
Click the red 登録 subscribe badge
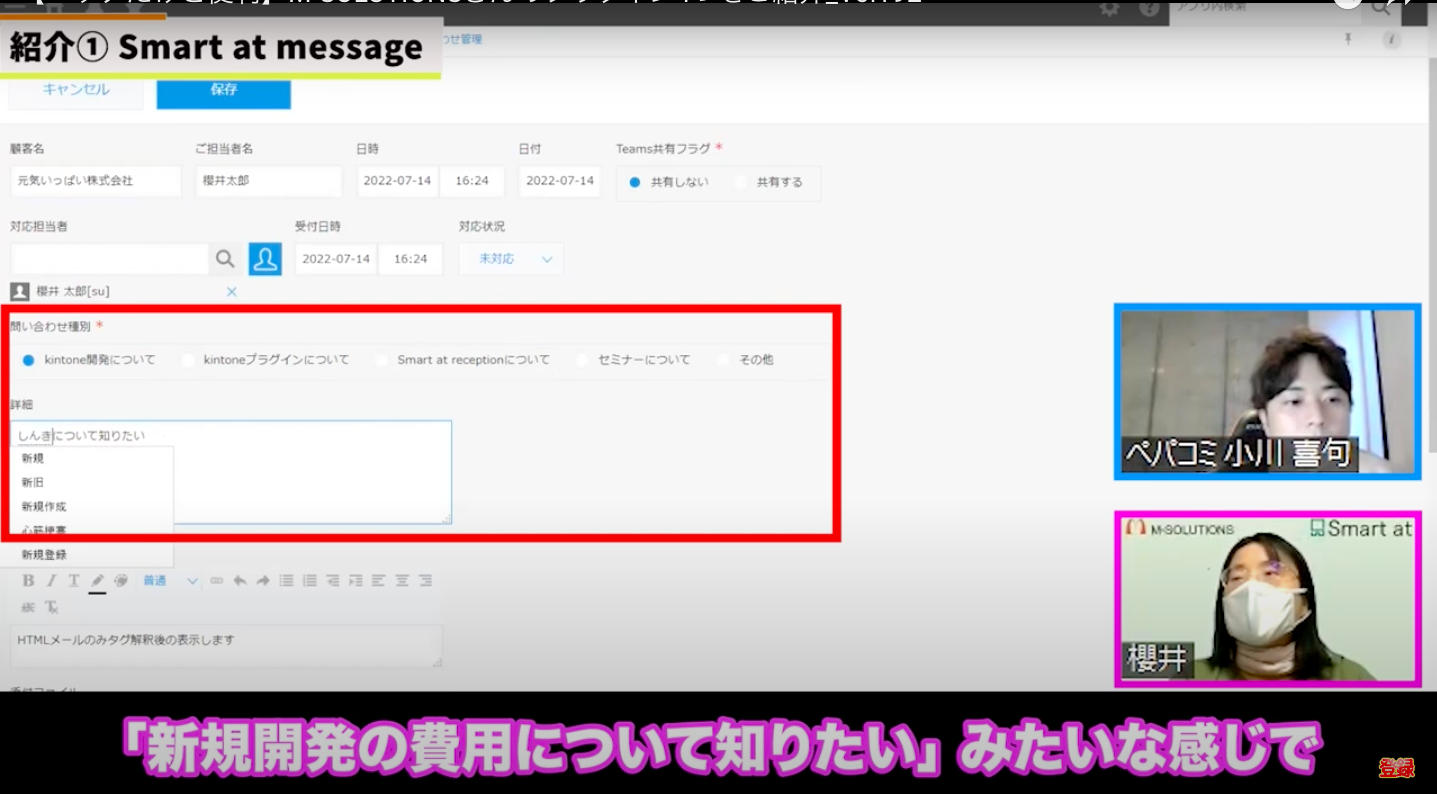[x=1396, y=768]
